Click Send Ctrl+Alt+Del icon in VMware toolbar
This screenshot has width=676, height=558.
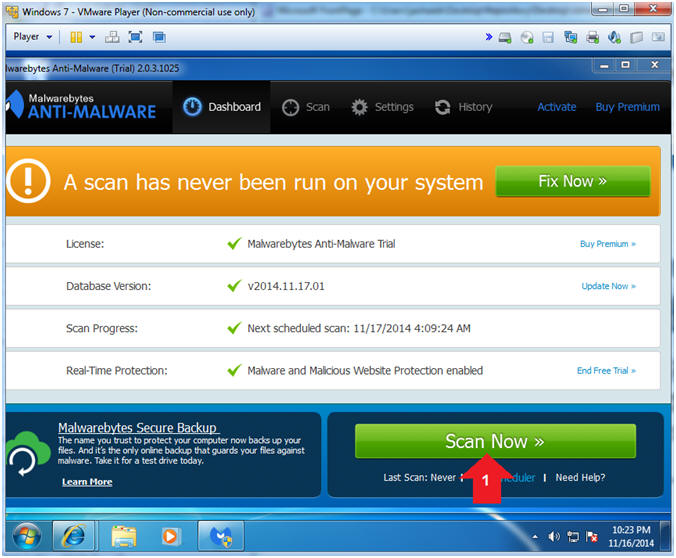coord(112,38)
